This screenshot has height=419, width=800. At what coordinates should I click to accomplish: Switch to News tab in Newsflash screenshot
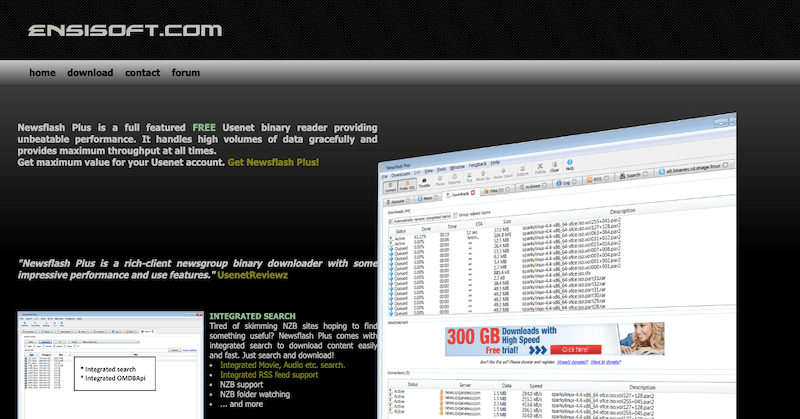[x=428, y=198]
